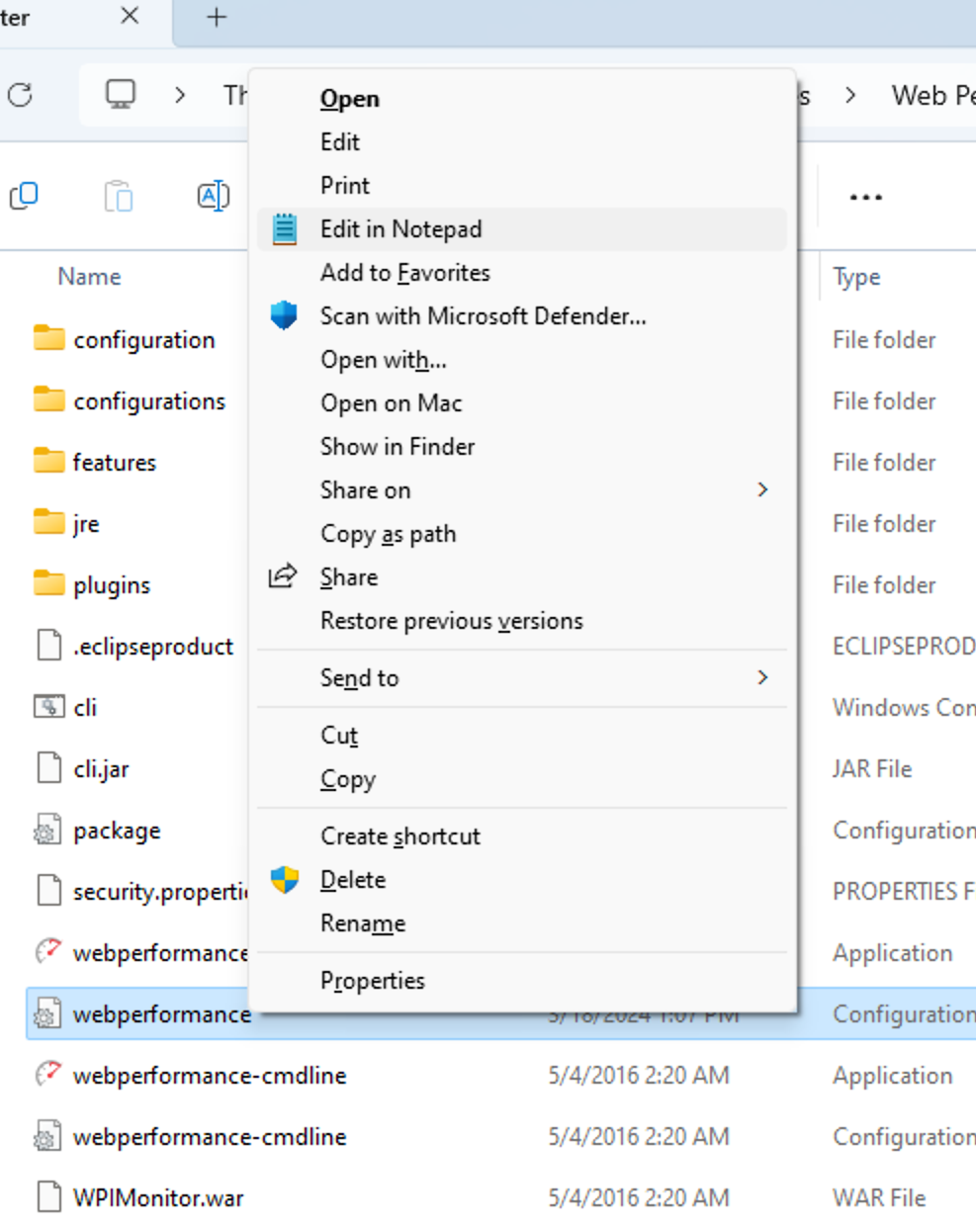
Task: Sort by the Name column header
Action: pos(89,277)
